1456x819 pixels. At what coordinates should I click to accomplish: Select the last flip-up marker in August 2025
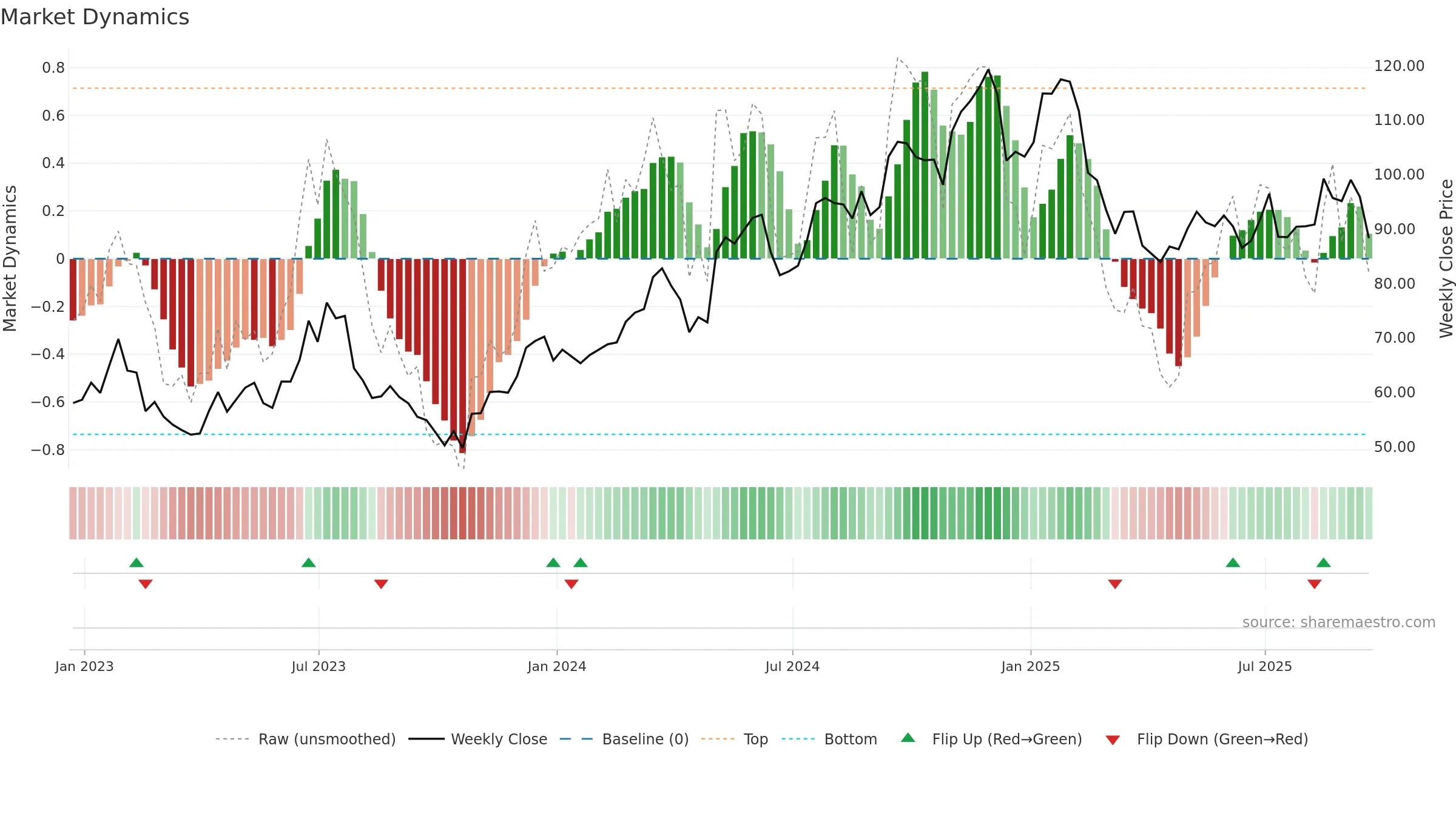[x=1324, y=562]
